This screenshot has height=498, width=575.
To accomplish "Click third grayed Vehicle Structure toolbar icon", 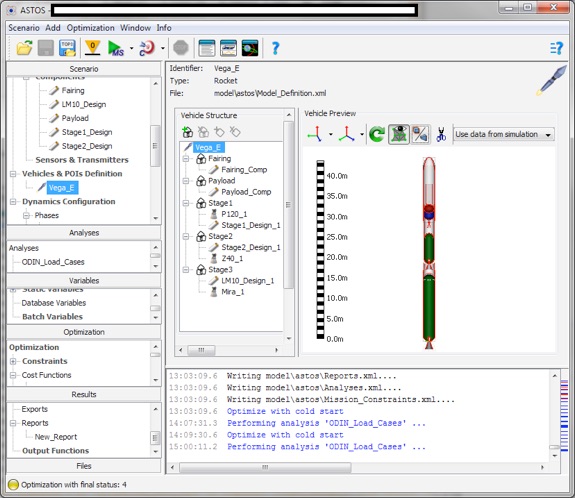I will [219, 131].
